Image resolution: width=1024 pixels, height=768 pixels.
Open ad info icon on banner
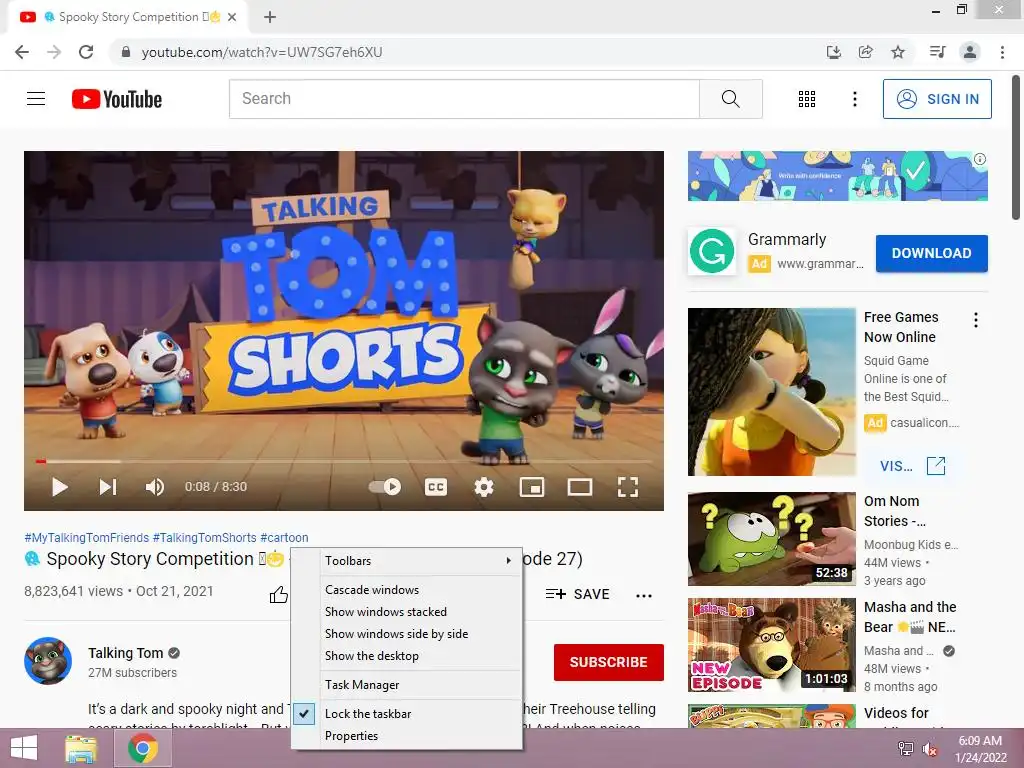(x=980, y=159)
